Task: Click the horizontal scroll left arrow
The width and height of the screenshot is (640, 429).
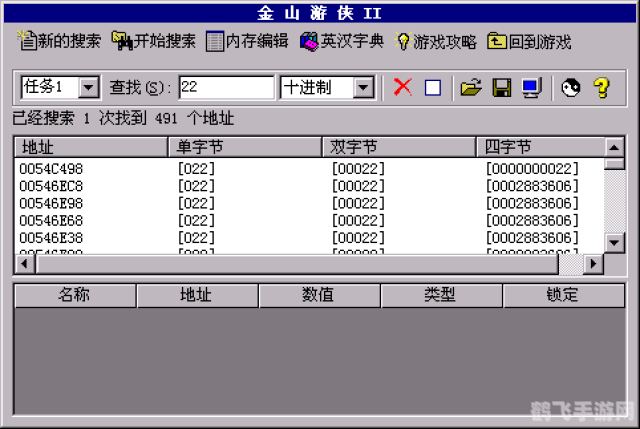Action: [x=25, y=264]
